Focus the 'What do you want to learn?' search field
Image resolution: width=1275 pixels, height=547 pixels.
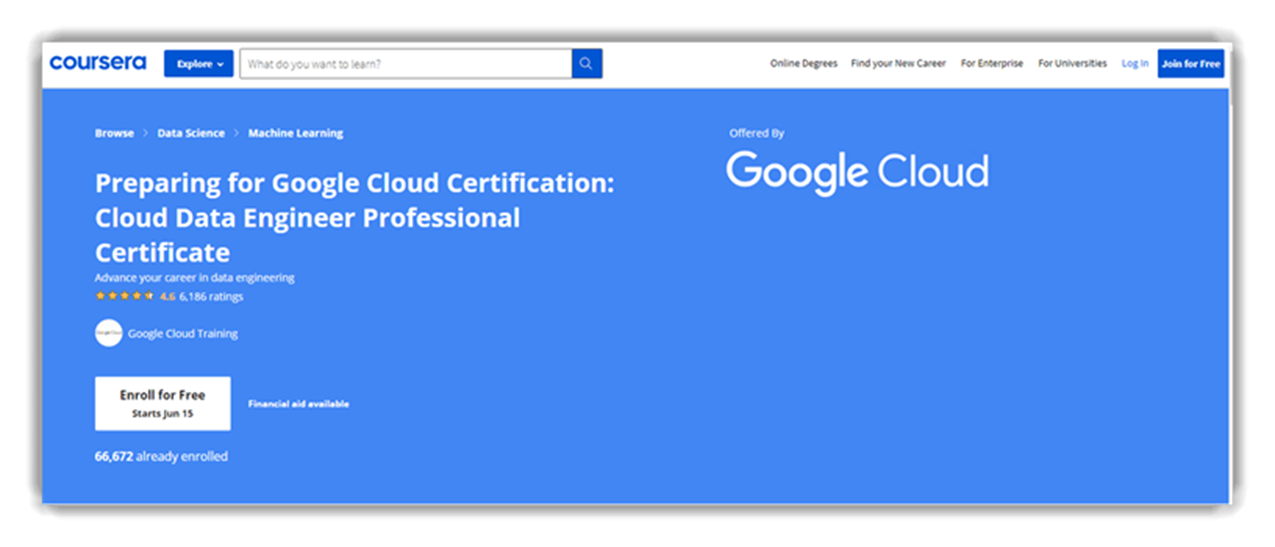tap(405, 64)
